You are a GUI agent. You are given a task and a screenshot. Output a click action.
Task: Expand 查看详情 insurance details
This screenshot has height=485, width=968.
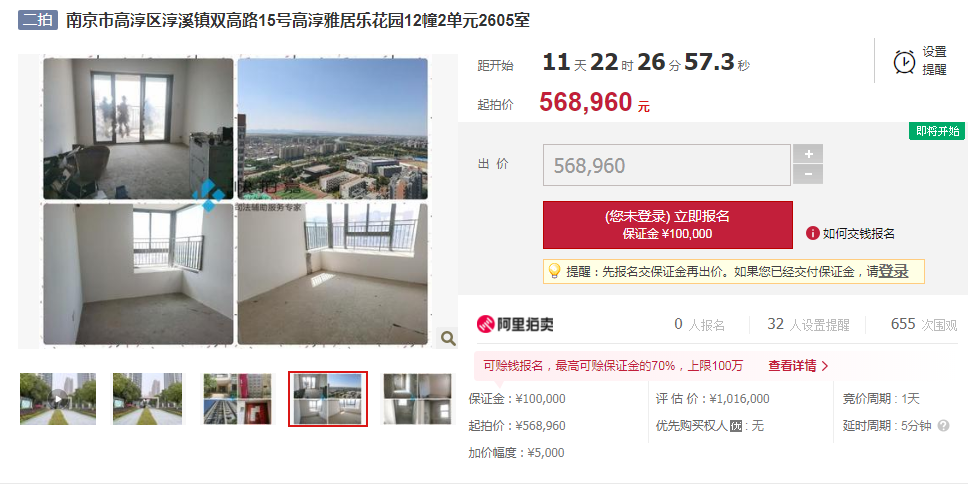pyautogui.click(x=798, y=366)
